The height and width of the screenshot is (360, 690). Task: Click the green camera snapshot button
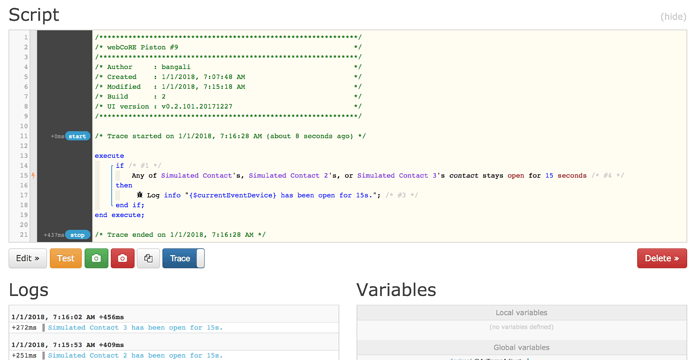coord(96,258)
